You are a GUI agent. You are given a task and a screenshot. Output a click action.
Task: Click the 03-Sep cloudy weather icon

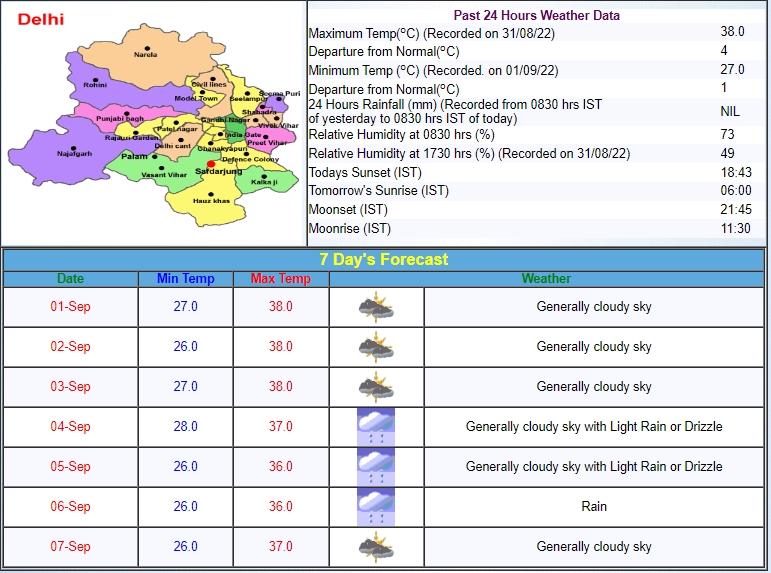pyautogui.click(x=376, y=387)
